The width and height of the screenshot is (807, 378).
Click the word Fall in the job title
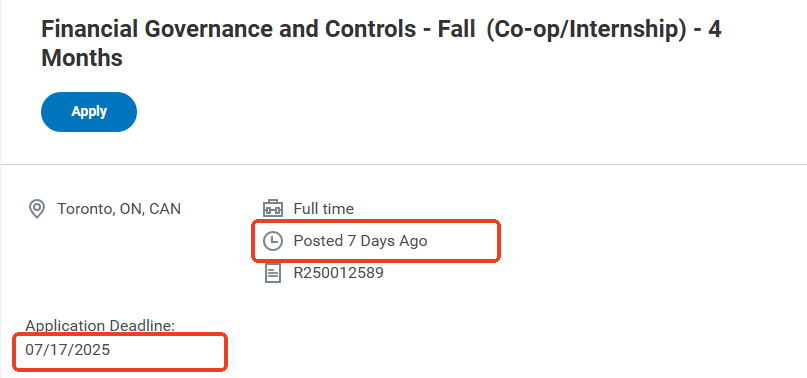tap(457, 29)
